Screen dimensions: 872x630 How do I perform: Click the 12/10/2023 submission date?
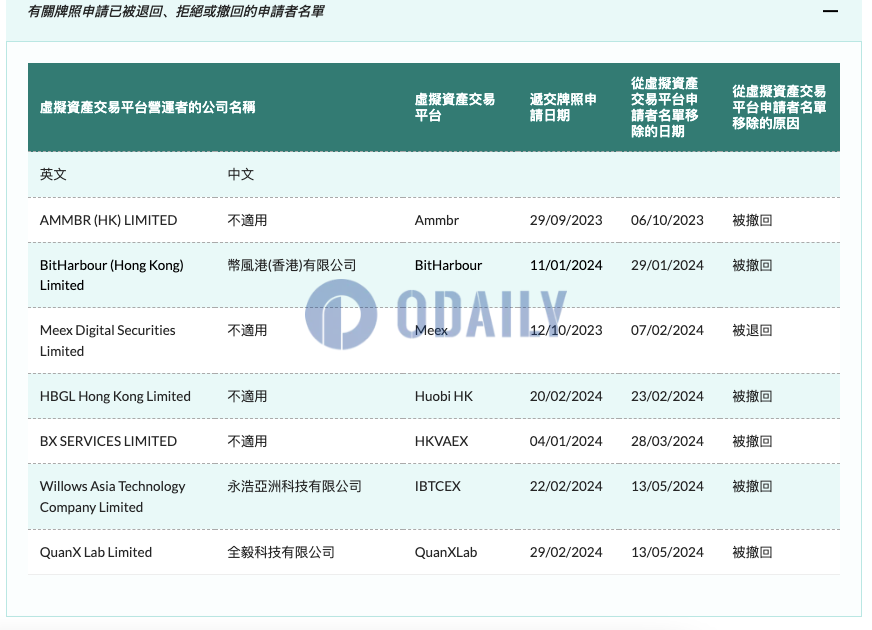click(566, 330)
